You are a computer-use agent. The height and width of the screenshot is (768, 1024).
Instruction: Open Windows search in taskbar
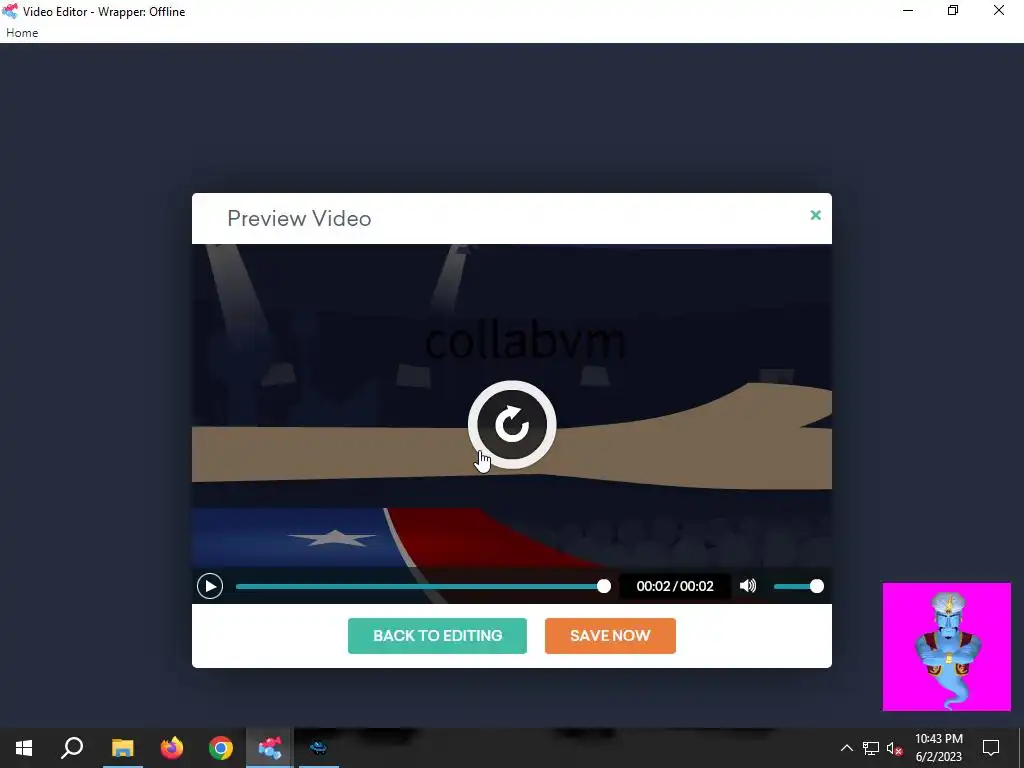(x=72, y=748)
